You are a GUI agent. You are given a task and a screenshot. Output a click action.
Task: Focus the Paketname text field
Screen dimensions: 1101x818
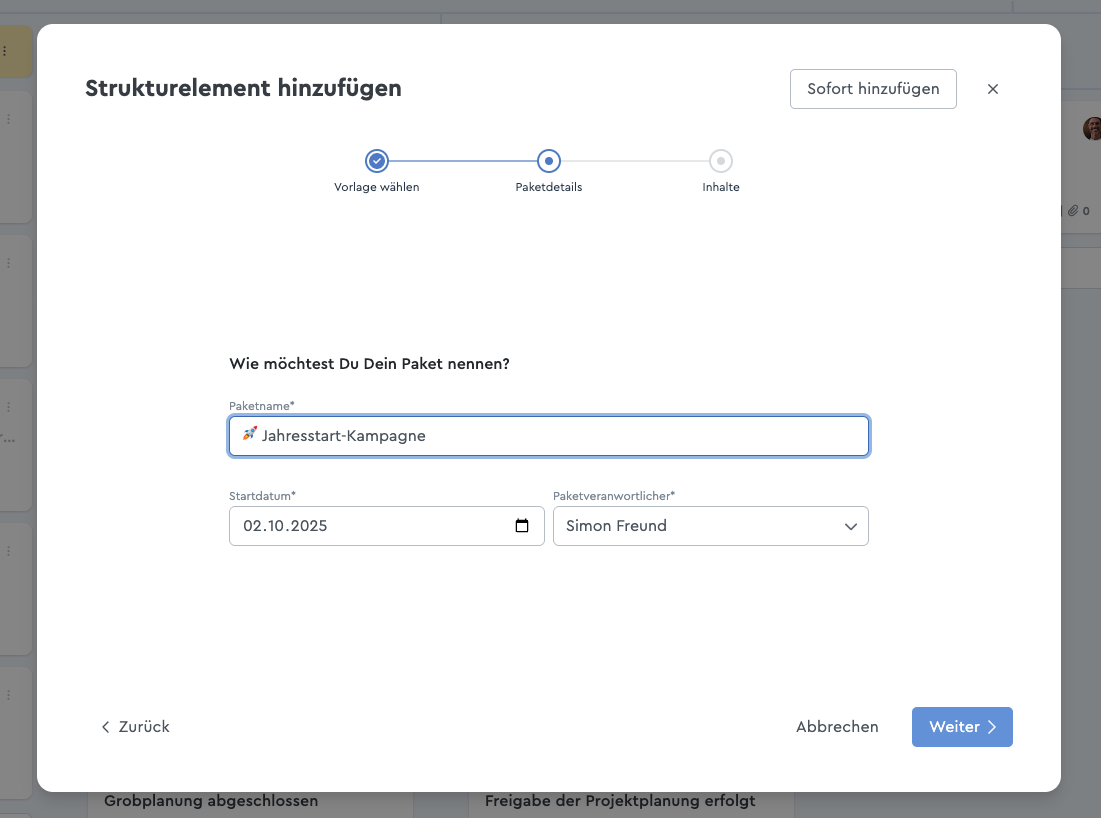[x=560, y=436]
